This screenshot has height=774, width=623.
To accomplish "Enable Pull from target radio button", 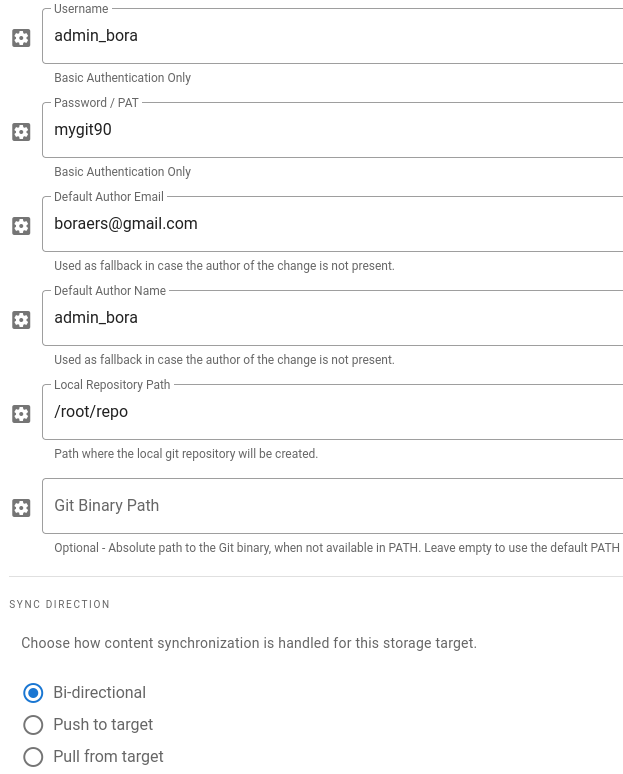I will point(33,757).
